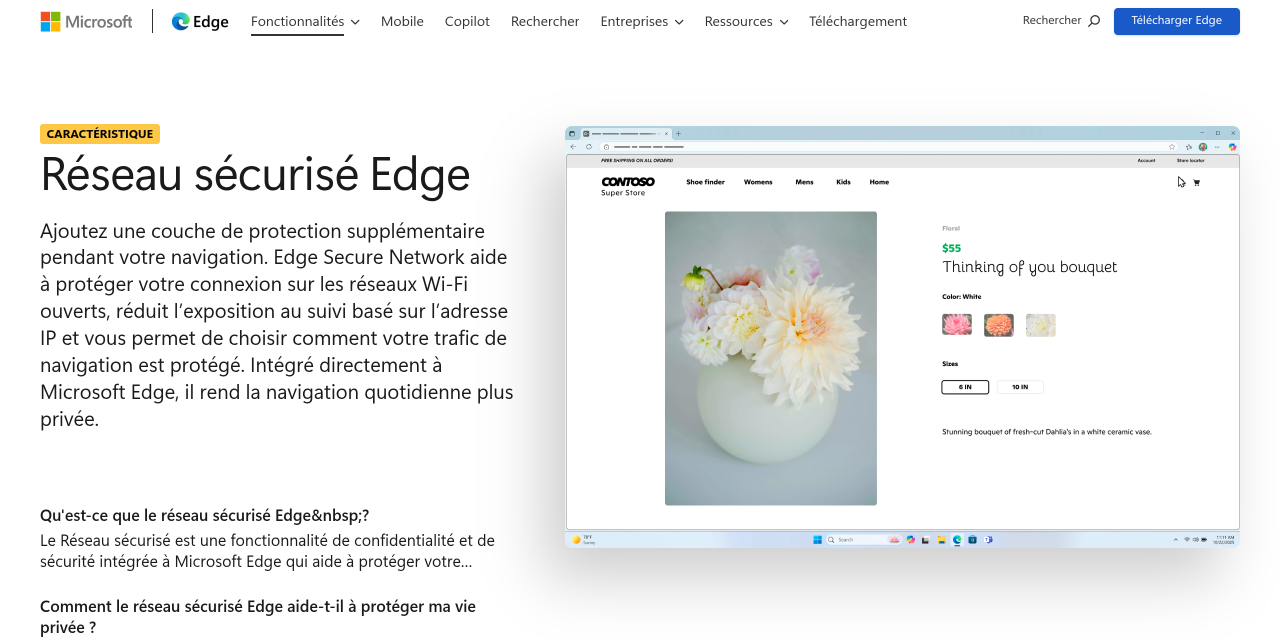Click the shopping cart icon in Contoso mockup

point(1196,182)
